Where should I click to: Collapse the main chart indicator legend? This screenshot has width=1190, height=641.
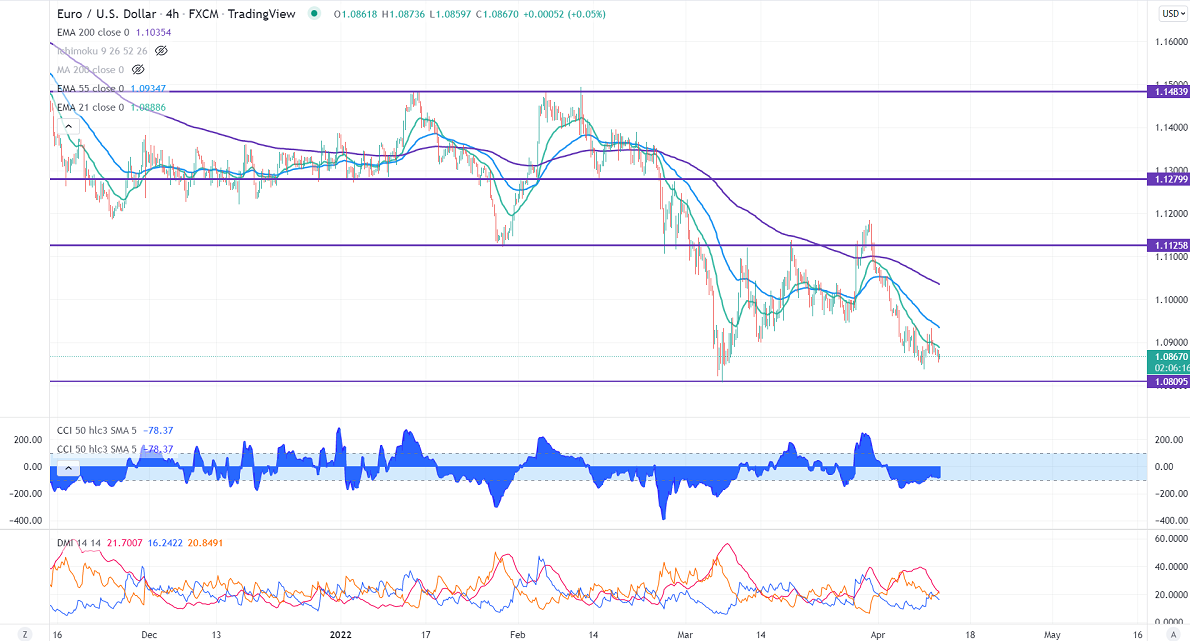point(68,127)
